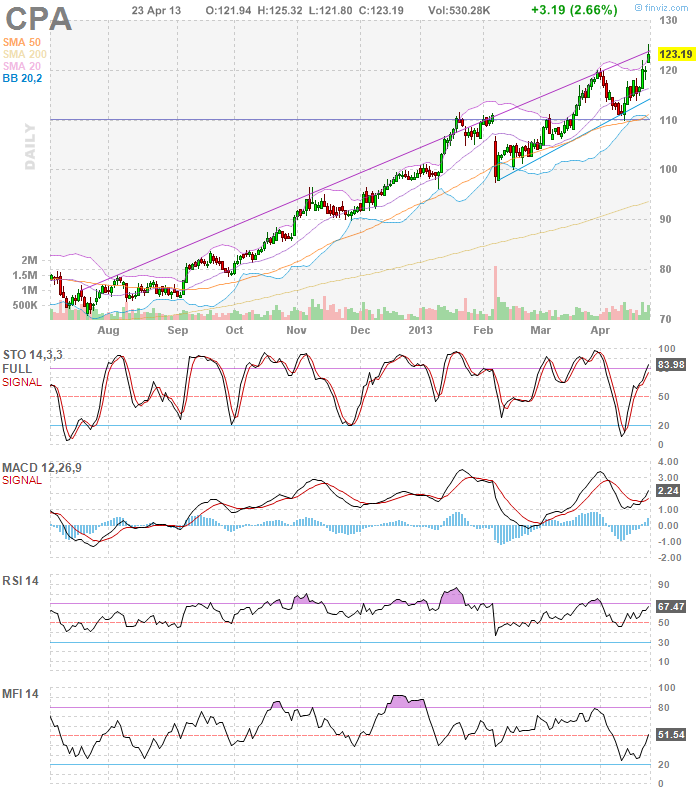Click the +3.19 (2.66%) price change text
Screen dimensions: 700x792
pos(574,9)
